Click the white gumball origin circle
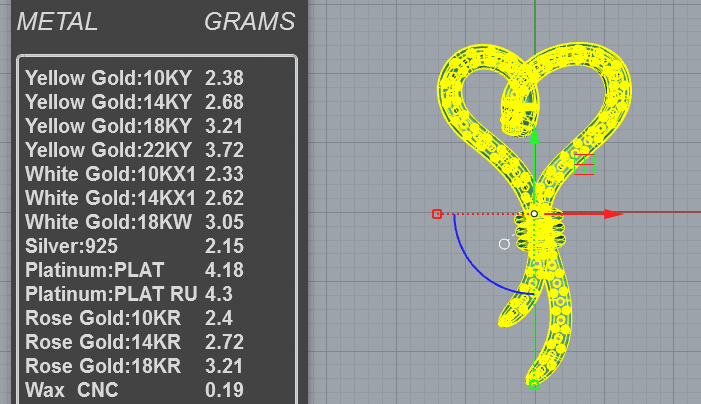 coord(534,214)
